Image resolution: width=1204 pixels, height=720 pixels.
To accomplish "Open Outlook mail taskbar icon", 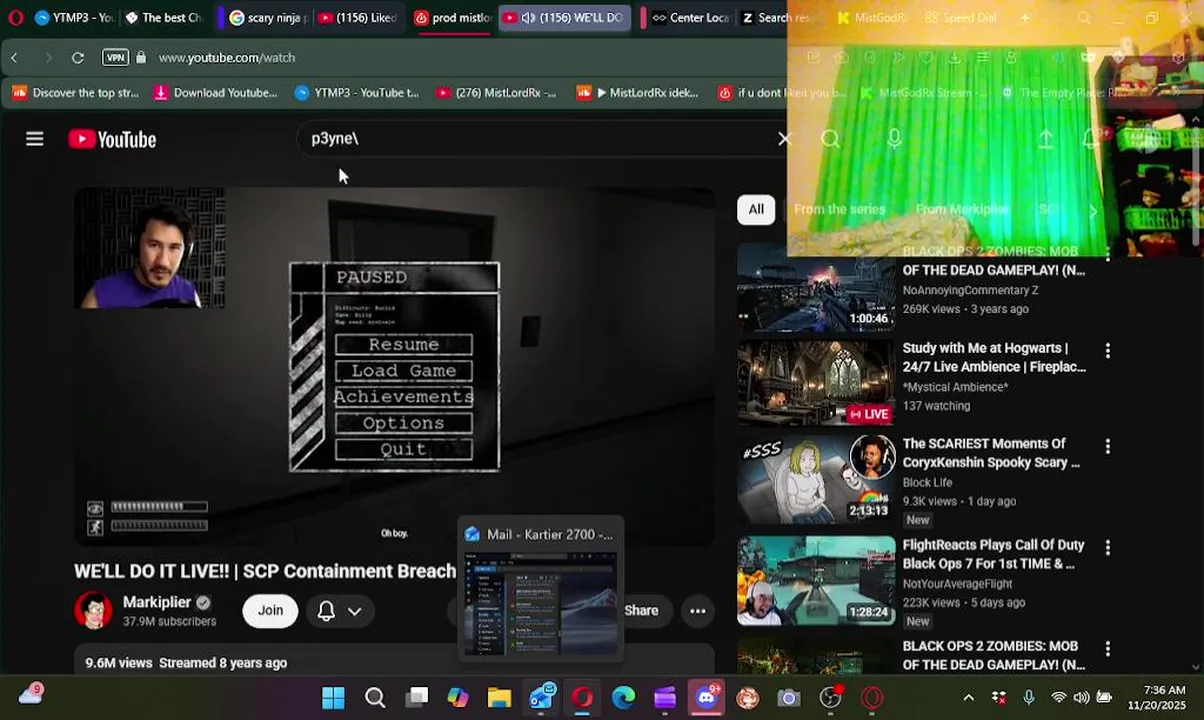I will click(542, 697).
